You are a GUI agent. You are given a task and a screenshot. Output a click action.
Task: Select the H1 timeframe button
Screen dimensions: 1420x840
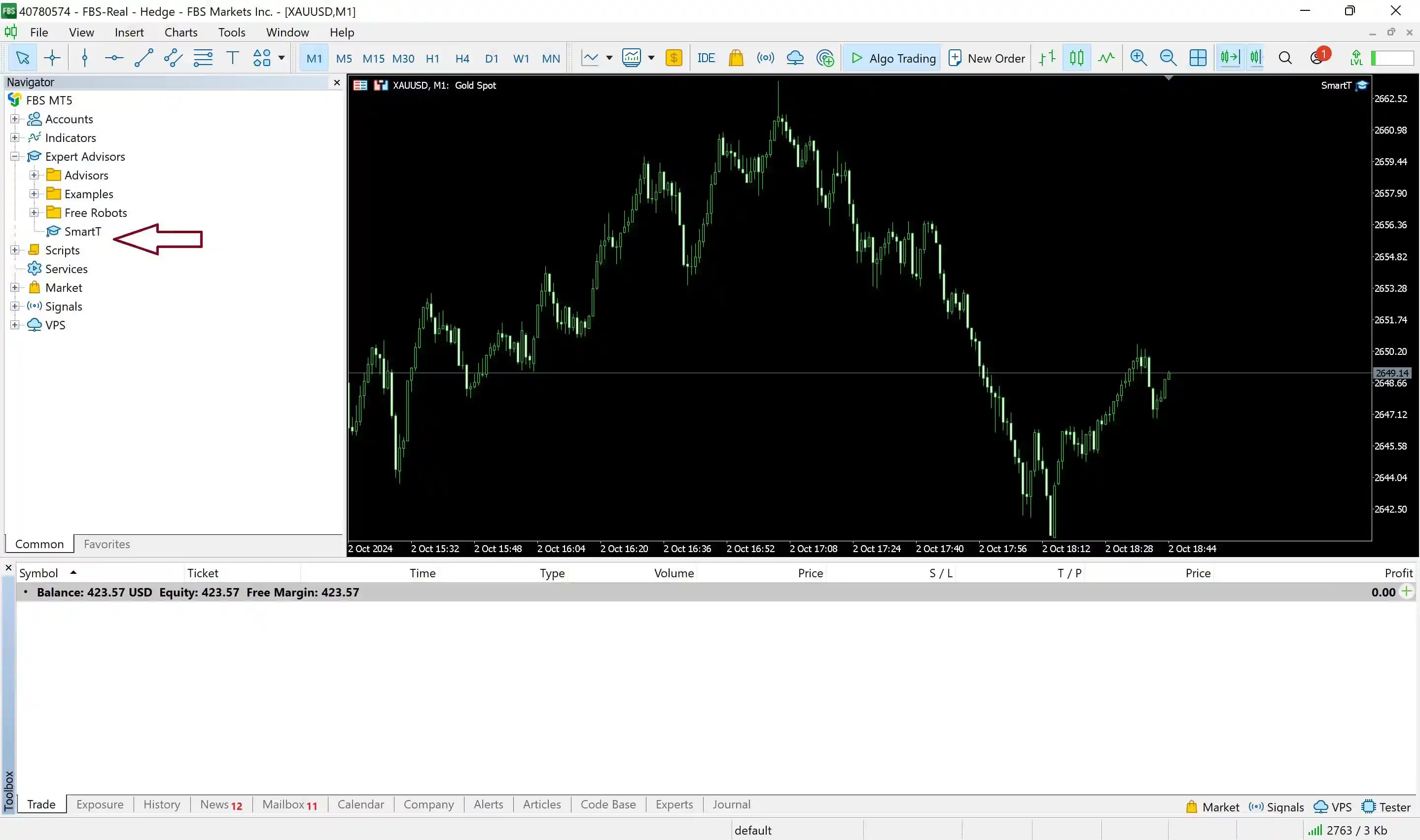[432, 58]
